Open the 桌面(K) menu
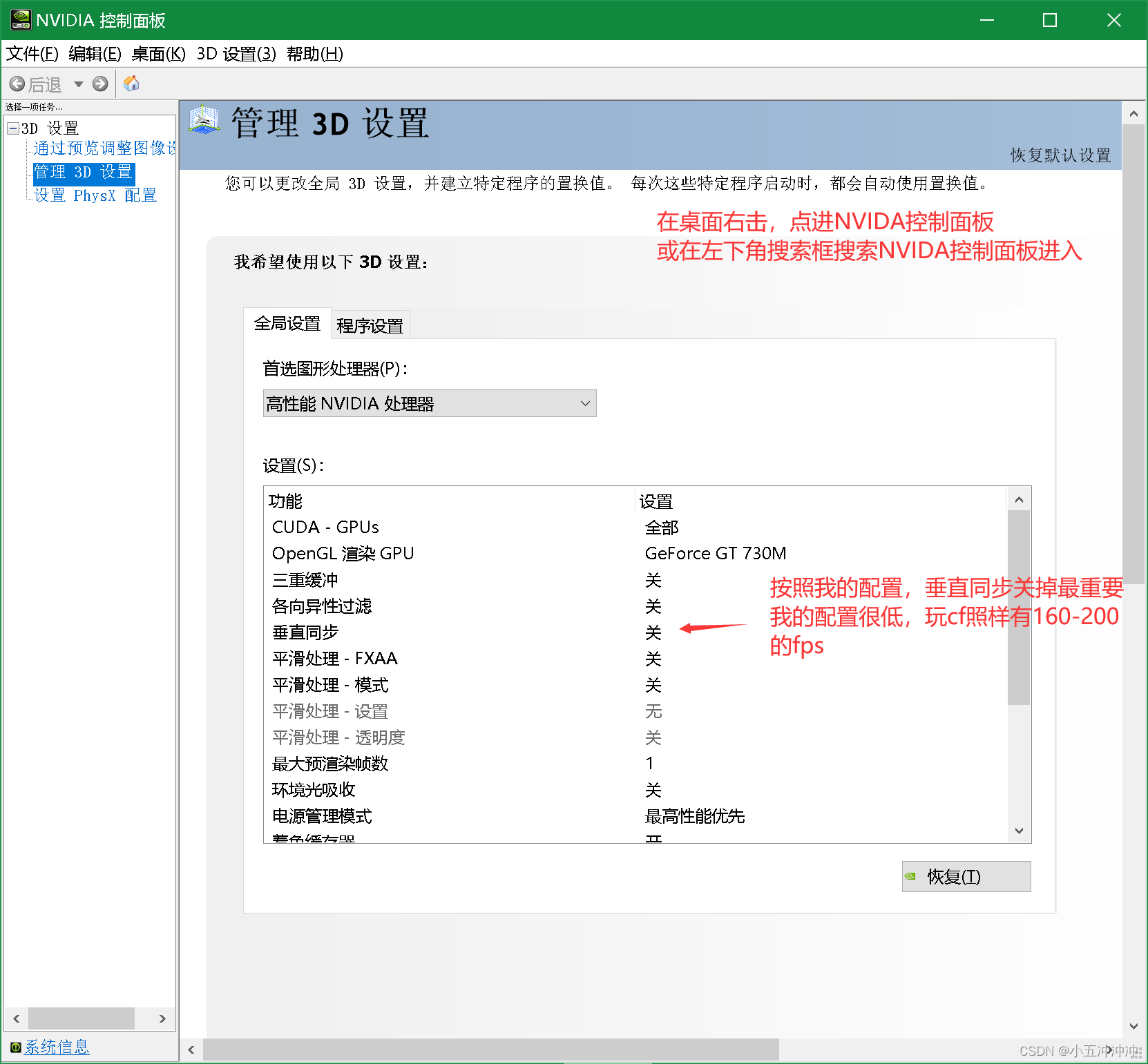 coord(158,54)
